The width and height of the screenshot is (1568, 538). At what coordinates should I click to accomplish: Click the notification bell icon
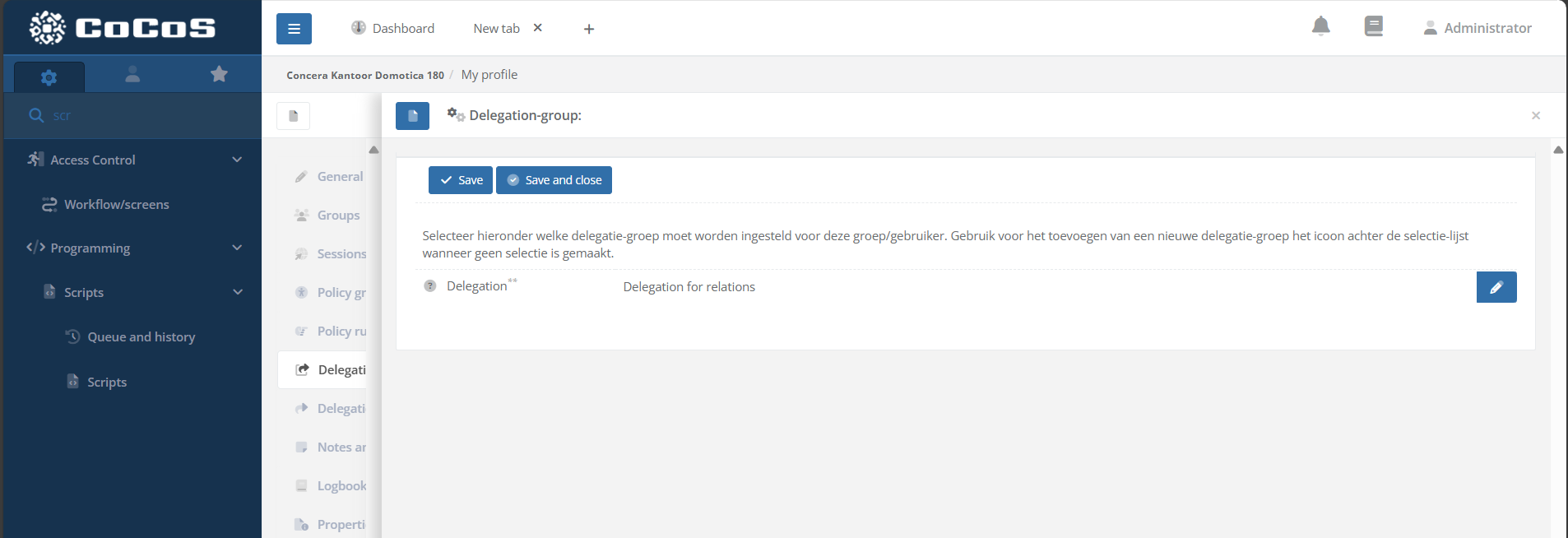click(1320, 27)
